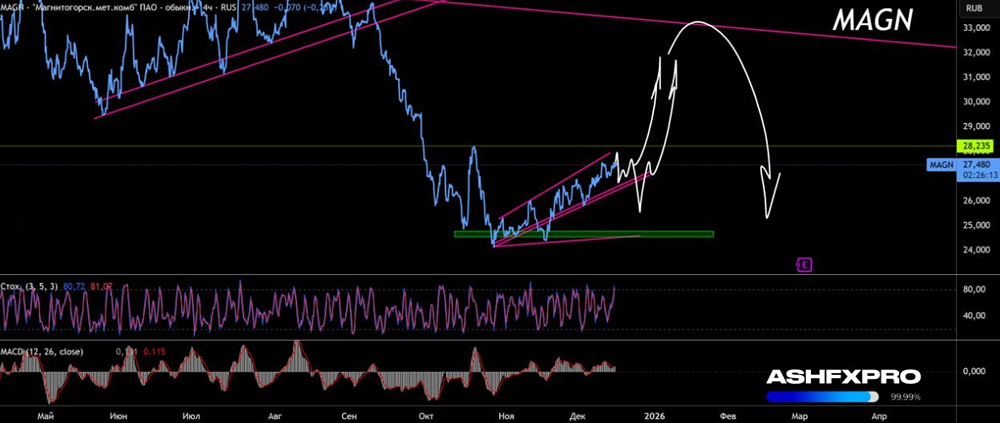The image size is (1000, 423).
Task: Click the green 28,235 price label
Action: pyautogui.click(x=973, y=146)
